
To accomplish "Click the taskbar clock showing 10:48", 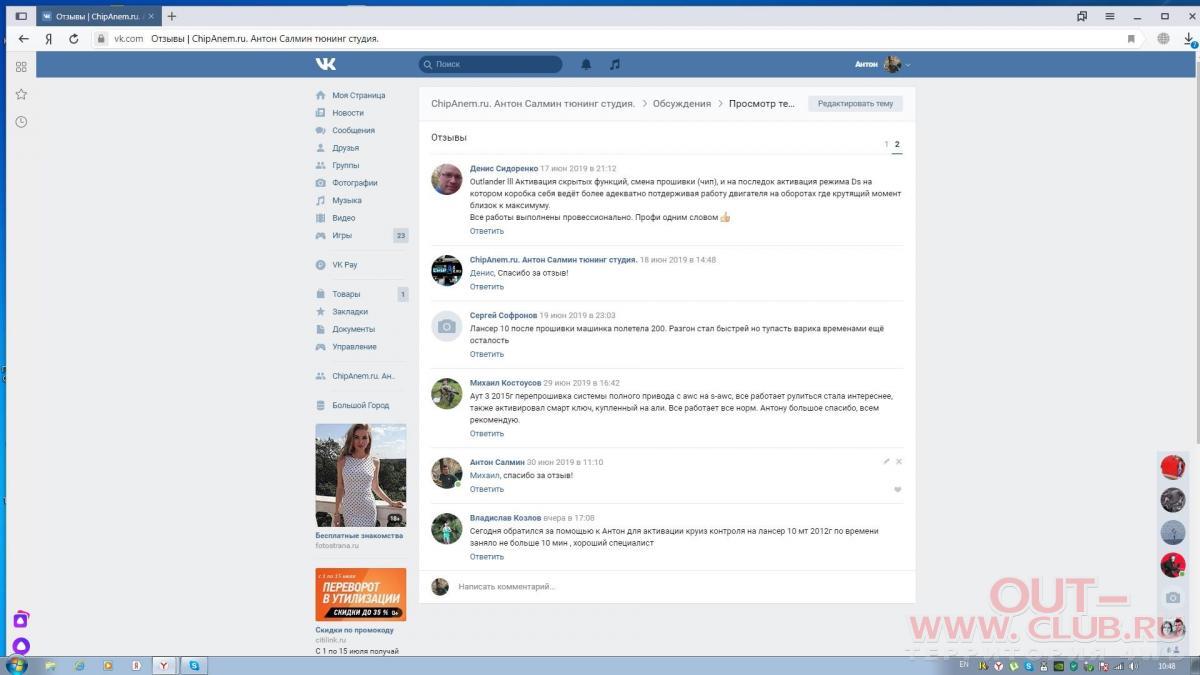I will (1166, 665).
